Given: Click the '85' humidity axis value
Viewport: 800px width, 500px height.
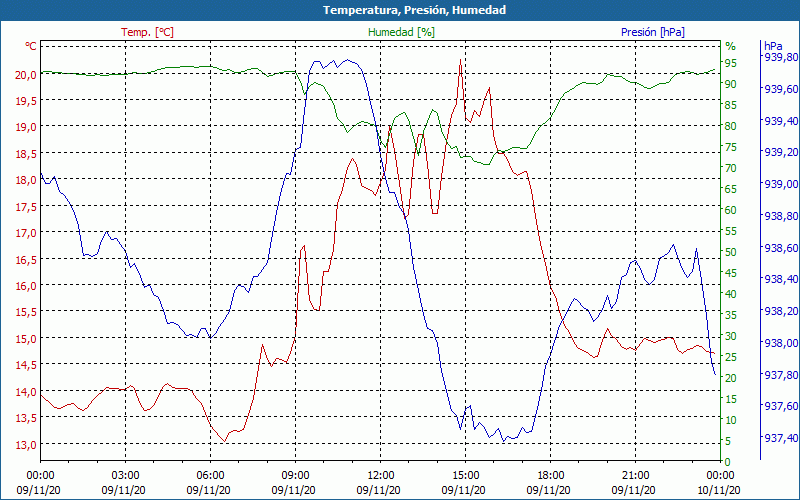Looking at the screenshot, I should click(x=731, y=105).
